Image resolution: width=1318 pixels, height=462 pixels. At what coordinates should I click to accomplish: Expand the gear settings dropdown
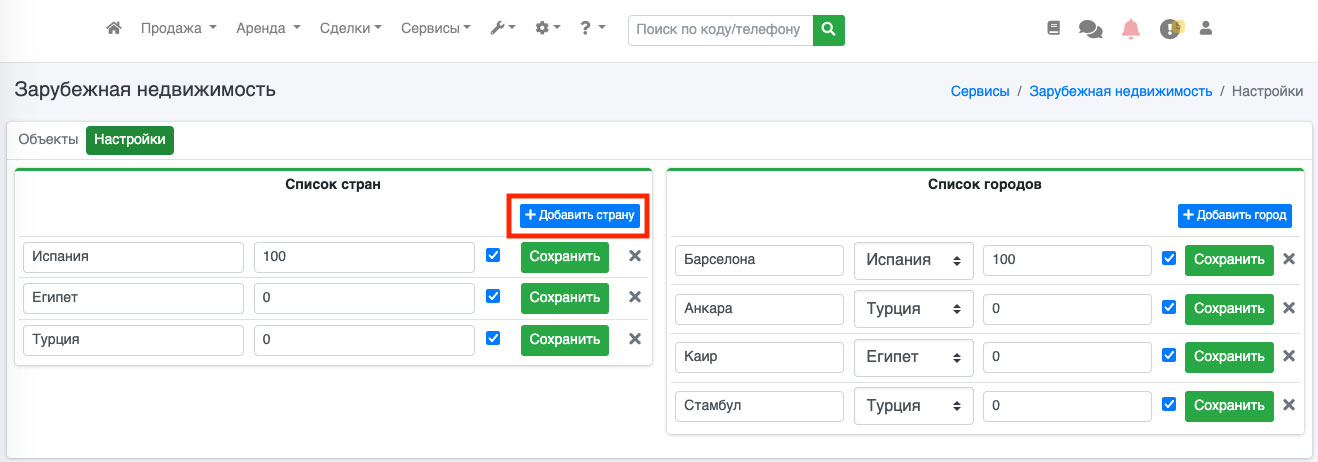coord(547,29)
